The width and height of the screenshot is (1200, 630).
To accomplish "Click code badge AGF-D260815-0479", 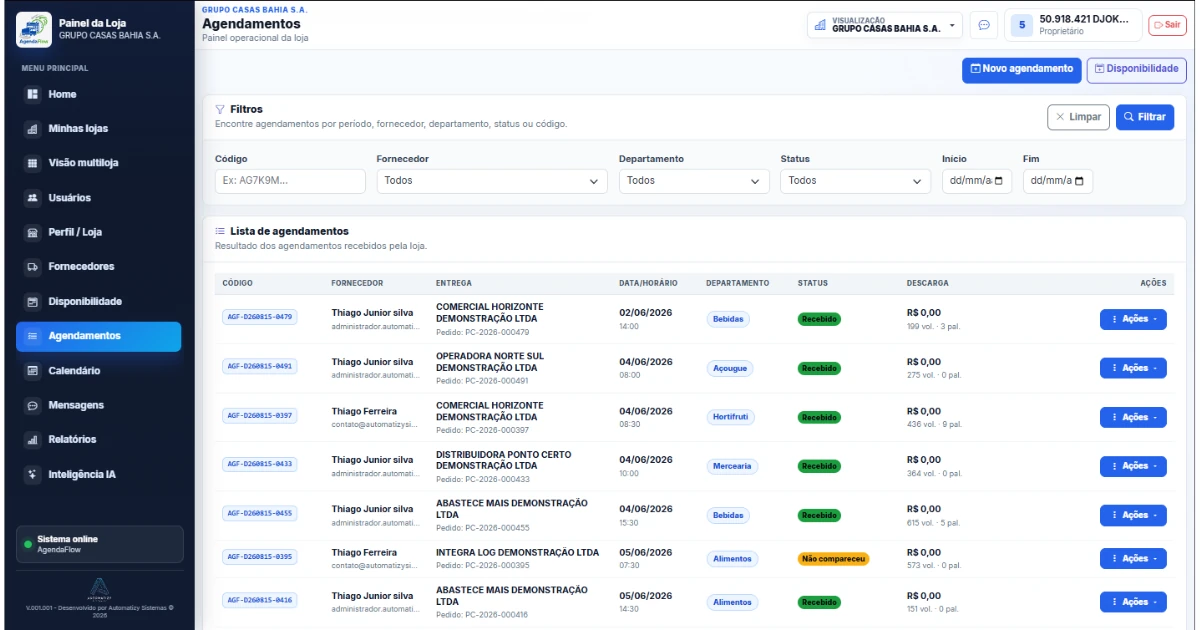I will tap(260, 317).
